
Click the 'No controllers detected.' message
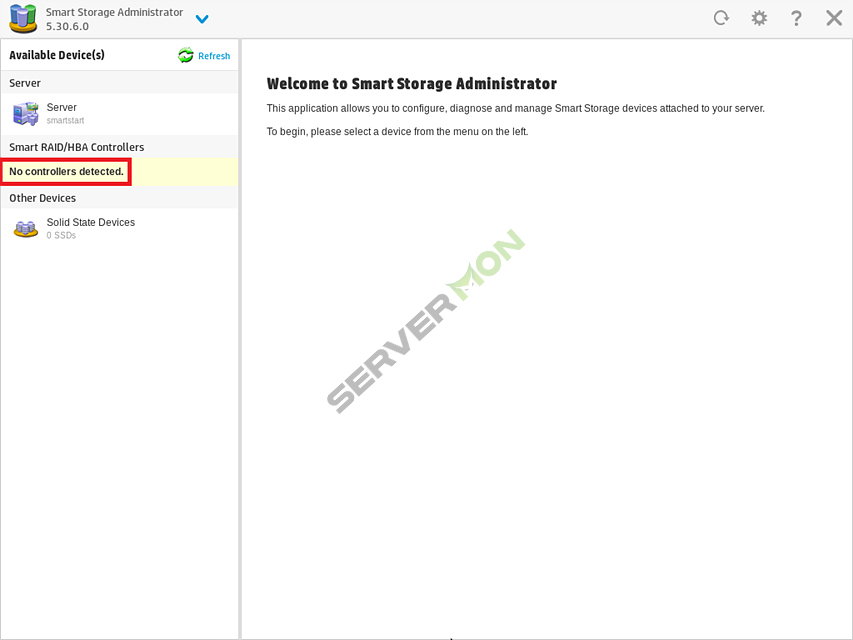66,171
